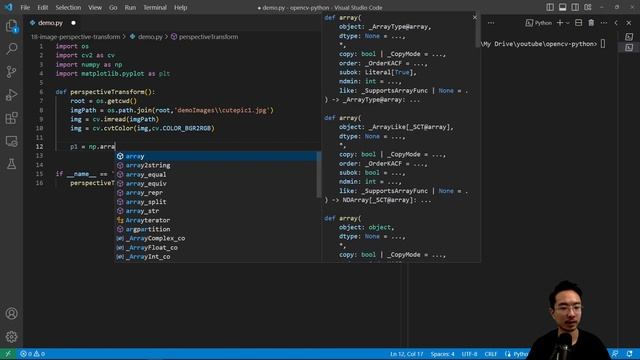Choose the 'array_str' suggestion
Screen dimensions: 640x360
217,211
